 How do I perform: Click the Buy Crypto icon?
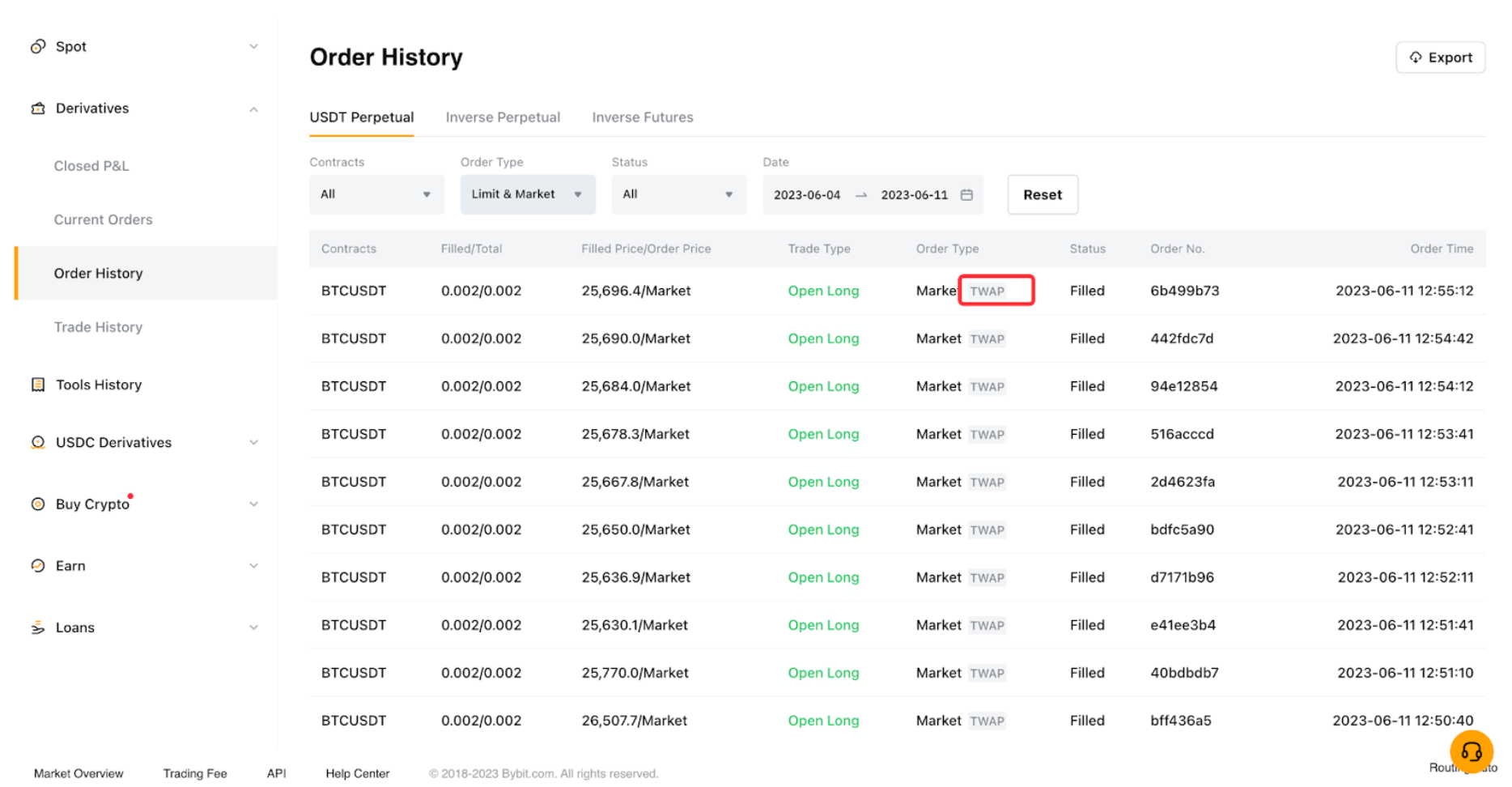(38, 504)
